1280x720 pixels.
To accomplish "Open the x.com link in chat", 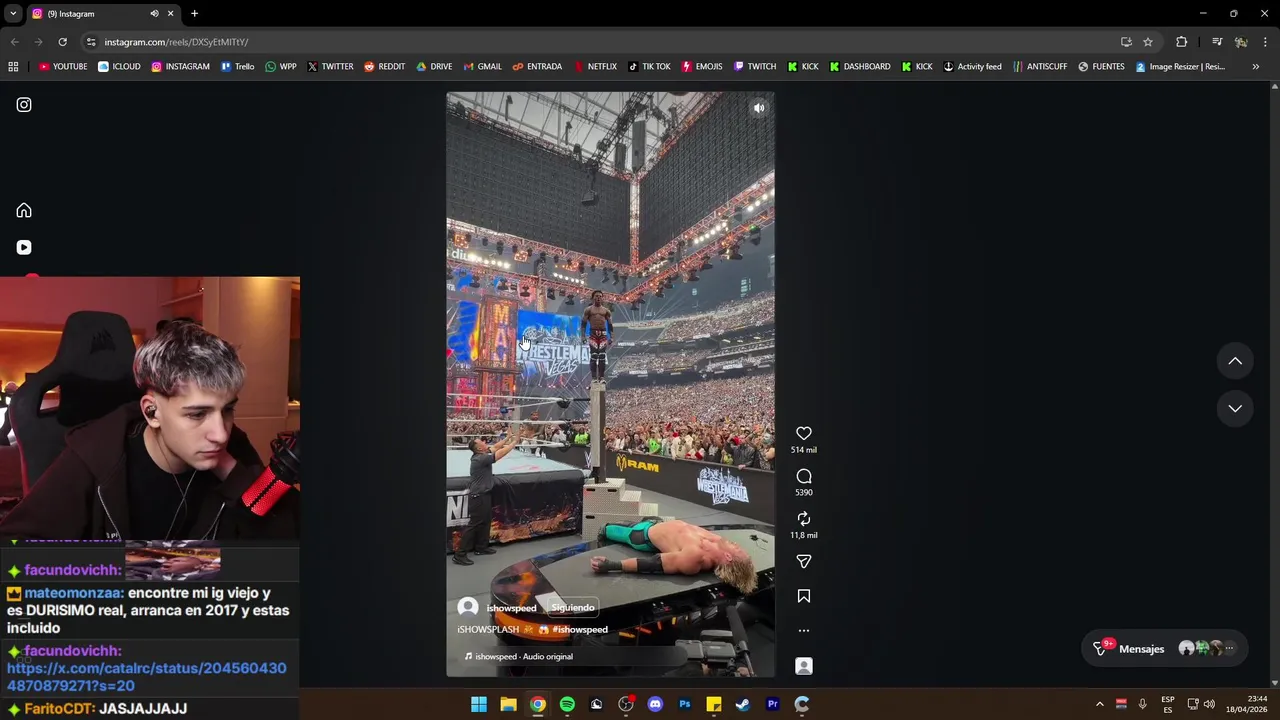I will [146, 677].
